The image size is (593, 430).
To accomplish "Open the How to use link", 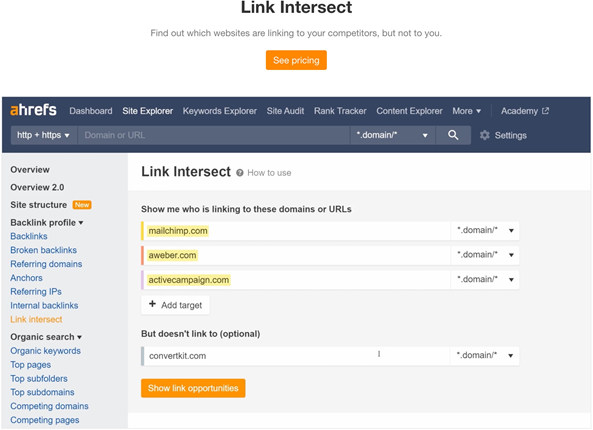I will [269, 173].
